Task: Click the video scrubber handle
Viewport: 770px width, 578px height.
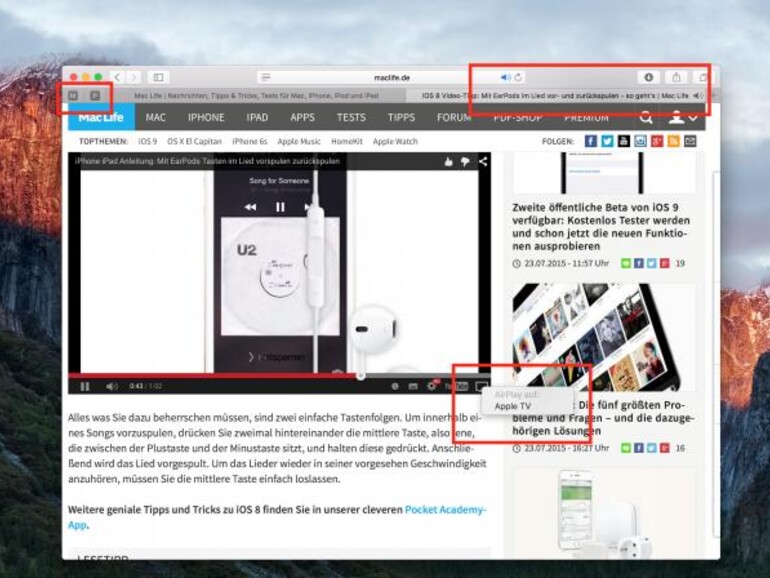Action: click(360, 376)
